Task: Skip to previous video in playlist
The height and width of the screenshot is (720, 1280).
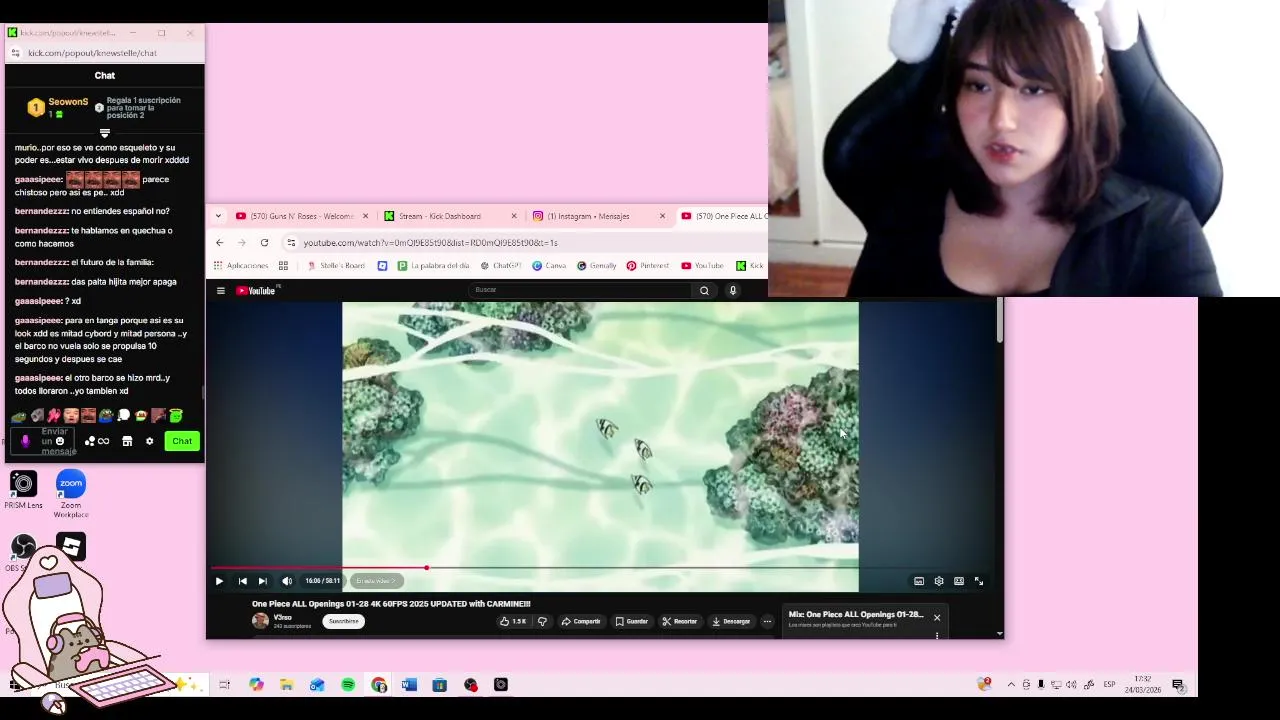Action: 242,581
